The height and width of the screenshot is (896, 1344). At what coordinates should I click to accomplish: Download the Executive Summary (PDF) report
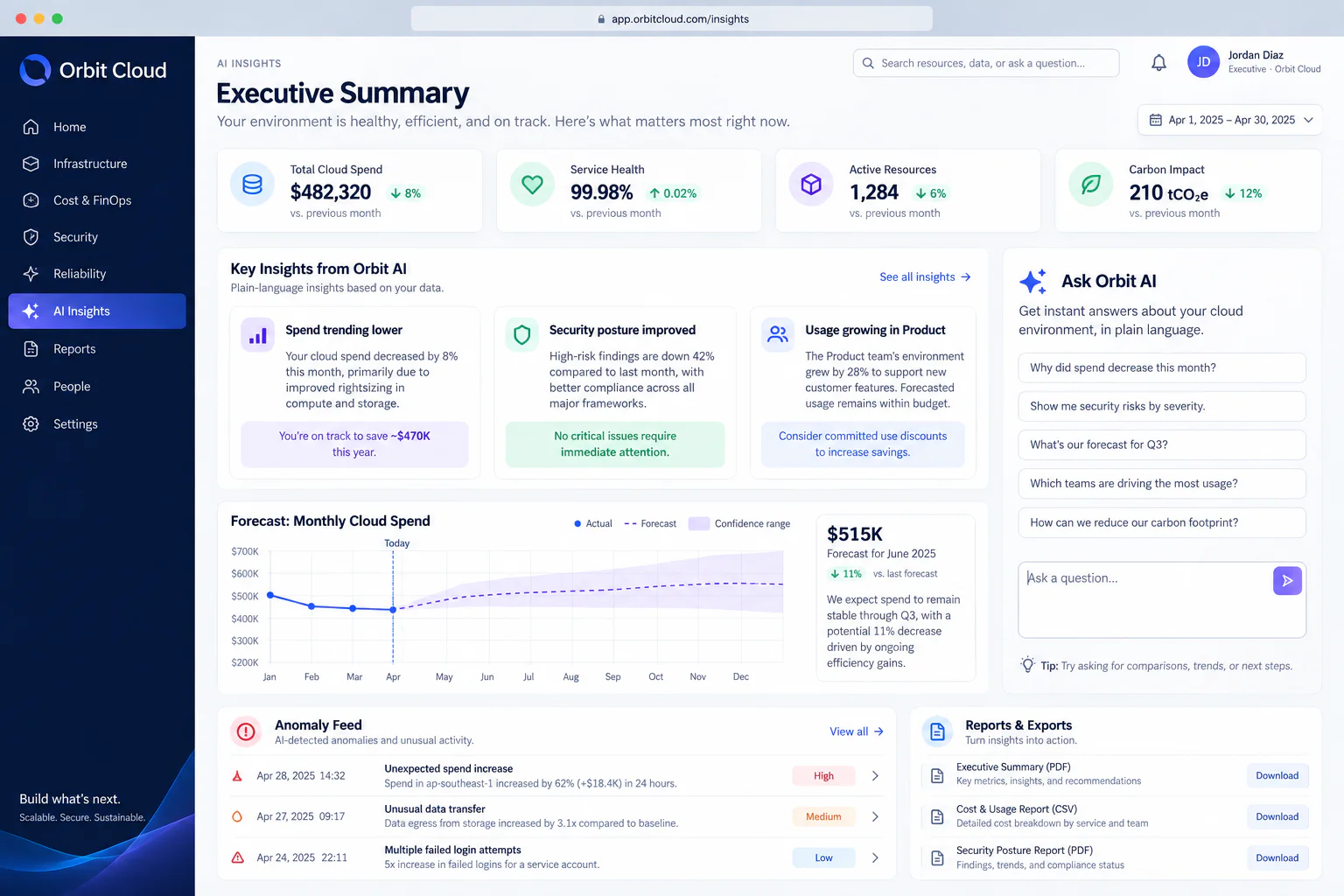1277,776
